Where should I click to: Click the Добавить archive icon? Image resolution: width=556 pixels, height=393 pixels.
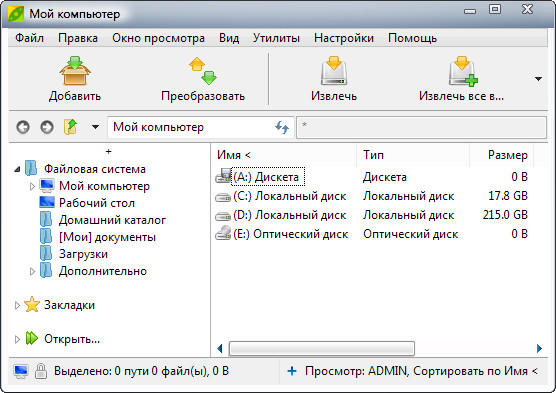pos(75,71)
